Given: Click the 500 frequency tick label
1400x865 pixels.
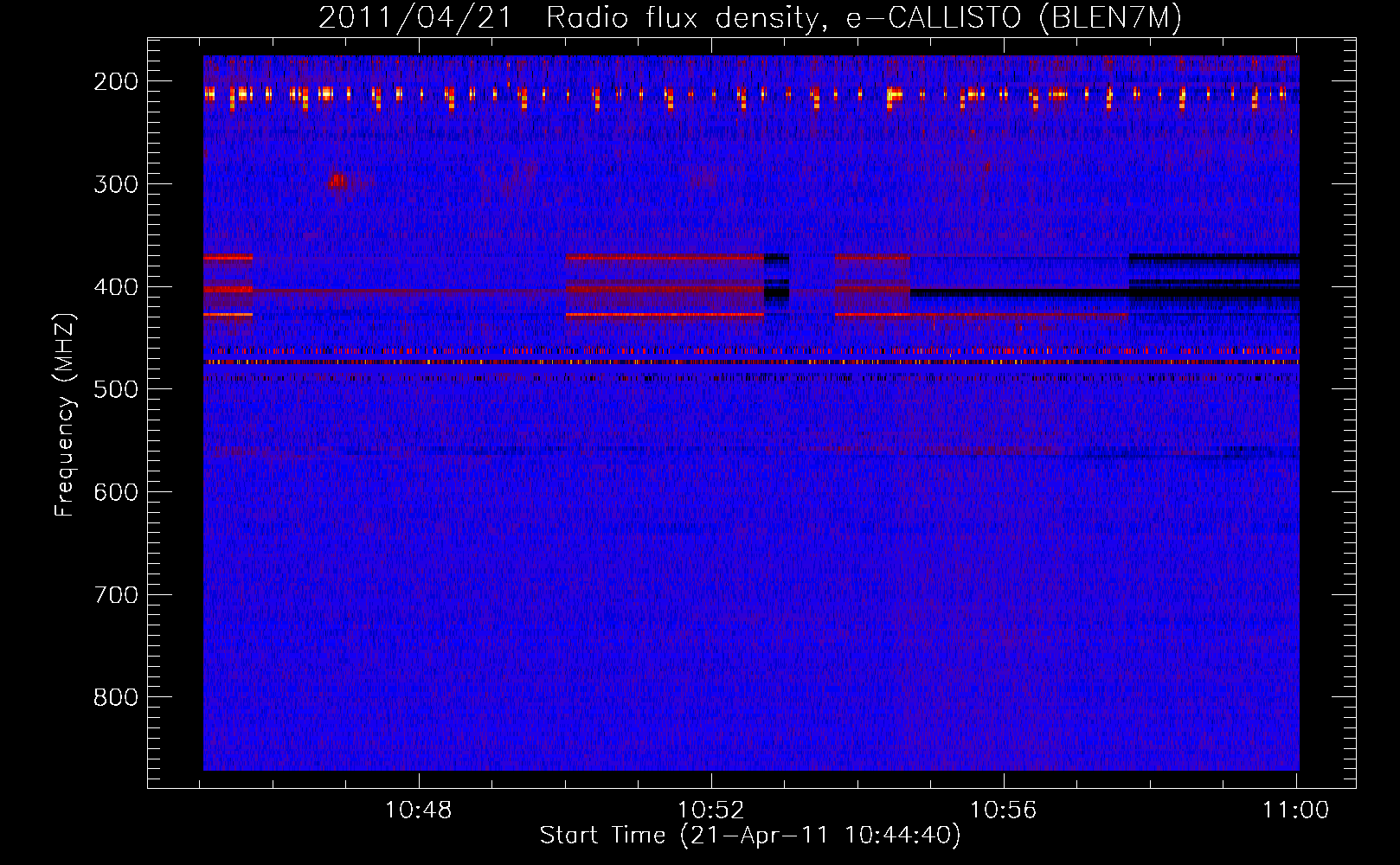Looking at the screenshot, I should [x=116, y=389].
